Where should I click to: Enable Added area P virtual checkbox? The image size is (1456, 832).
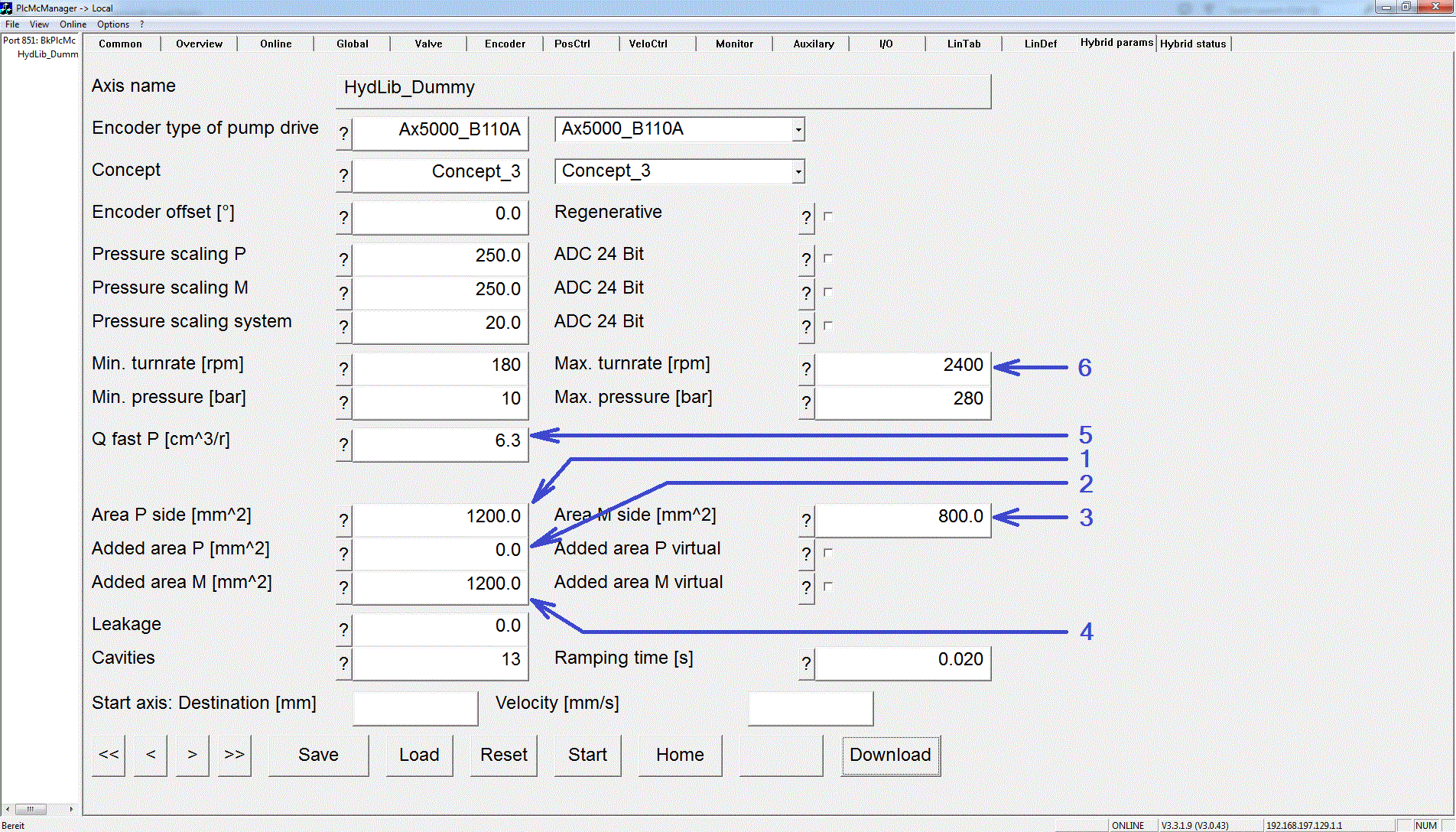coord(828,553)
